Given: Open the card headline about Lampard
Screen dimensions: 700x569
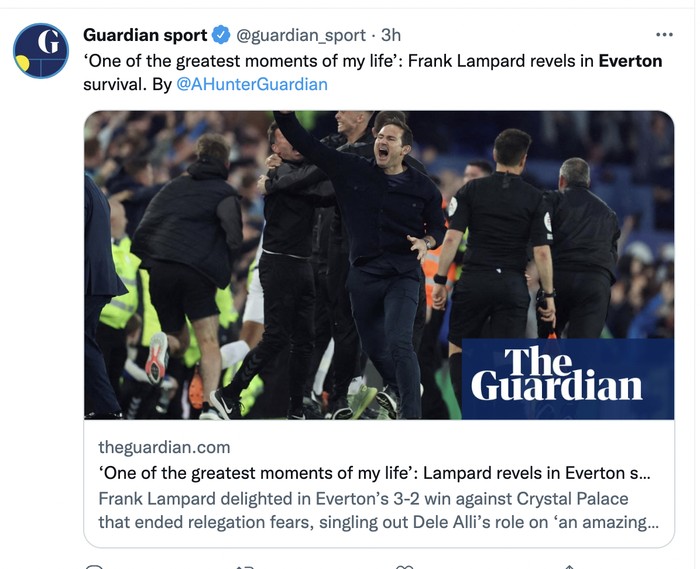Looking at the screenshot, I should tap(374, 472).
